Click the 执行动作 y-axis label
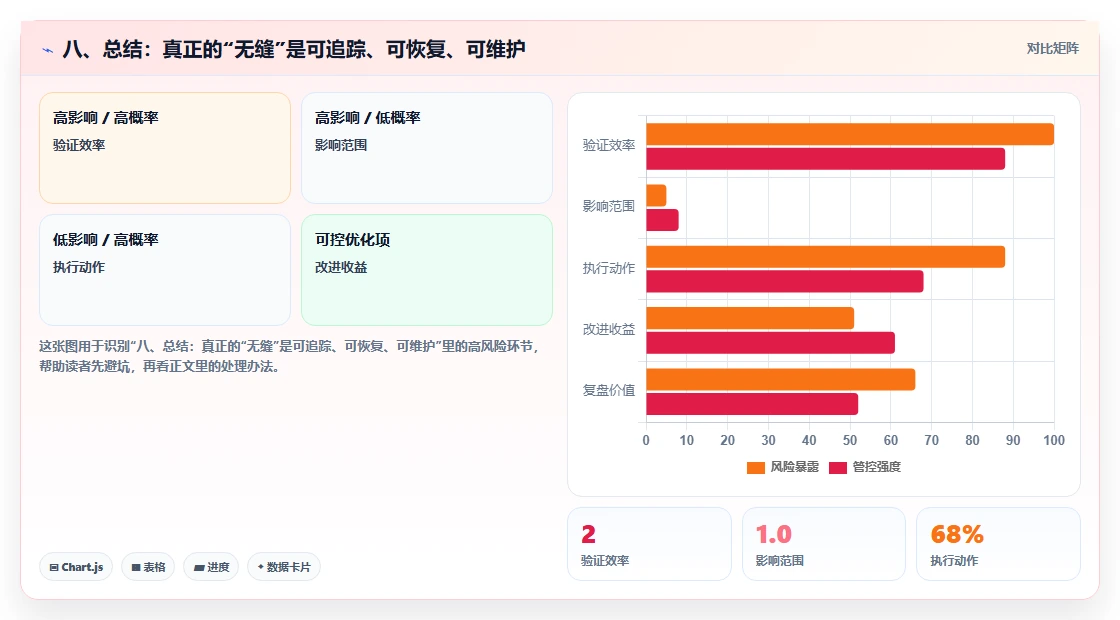The image size is (1120, 620). (x=609, y=269)
